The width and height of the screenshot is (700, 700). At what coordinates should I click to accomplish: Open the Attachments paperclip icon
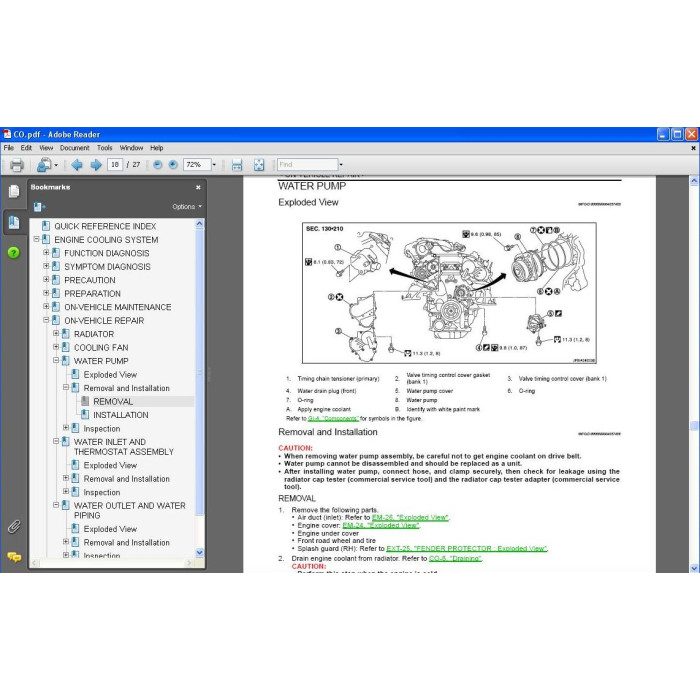click(x=14, y=527)
